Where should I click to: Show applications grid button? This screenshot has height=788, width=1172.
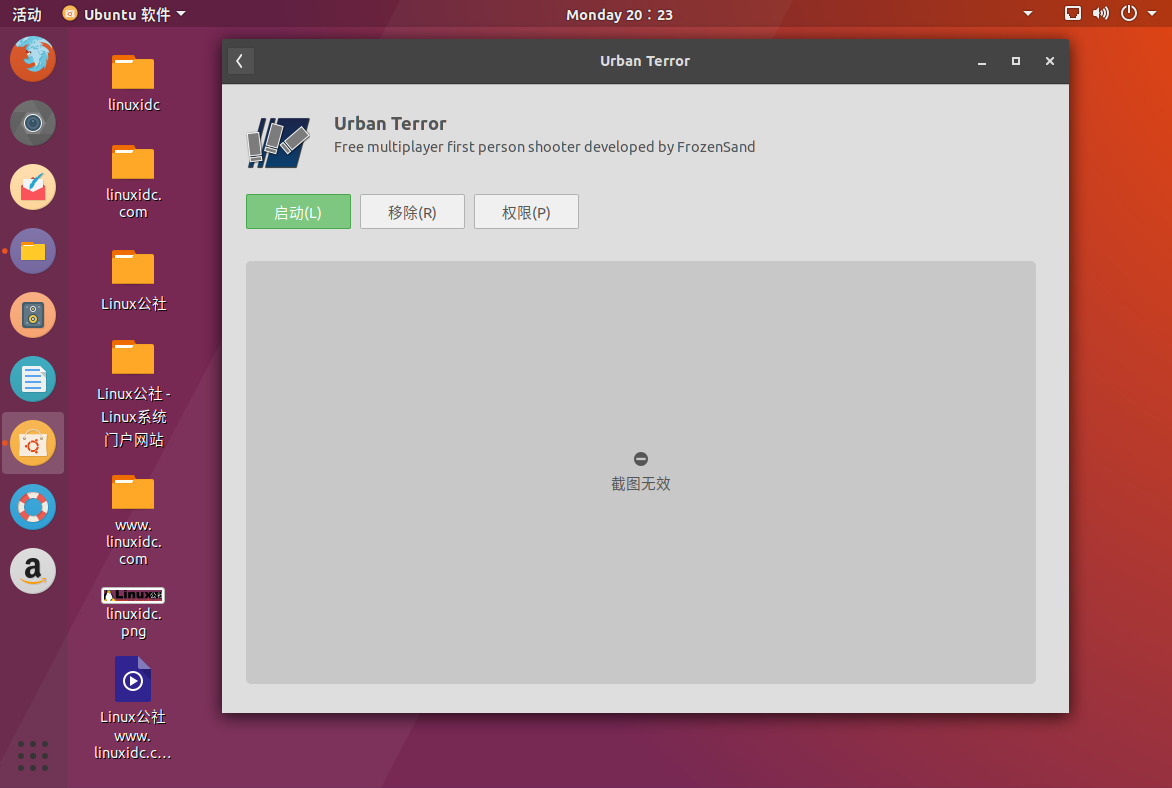tap(33, 755)
